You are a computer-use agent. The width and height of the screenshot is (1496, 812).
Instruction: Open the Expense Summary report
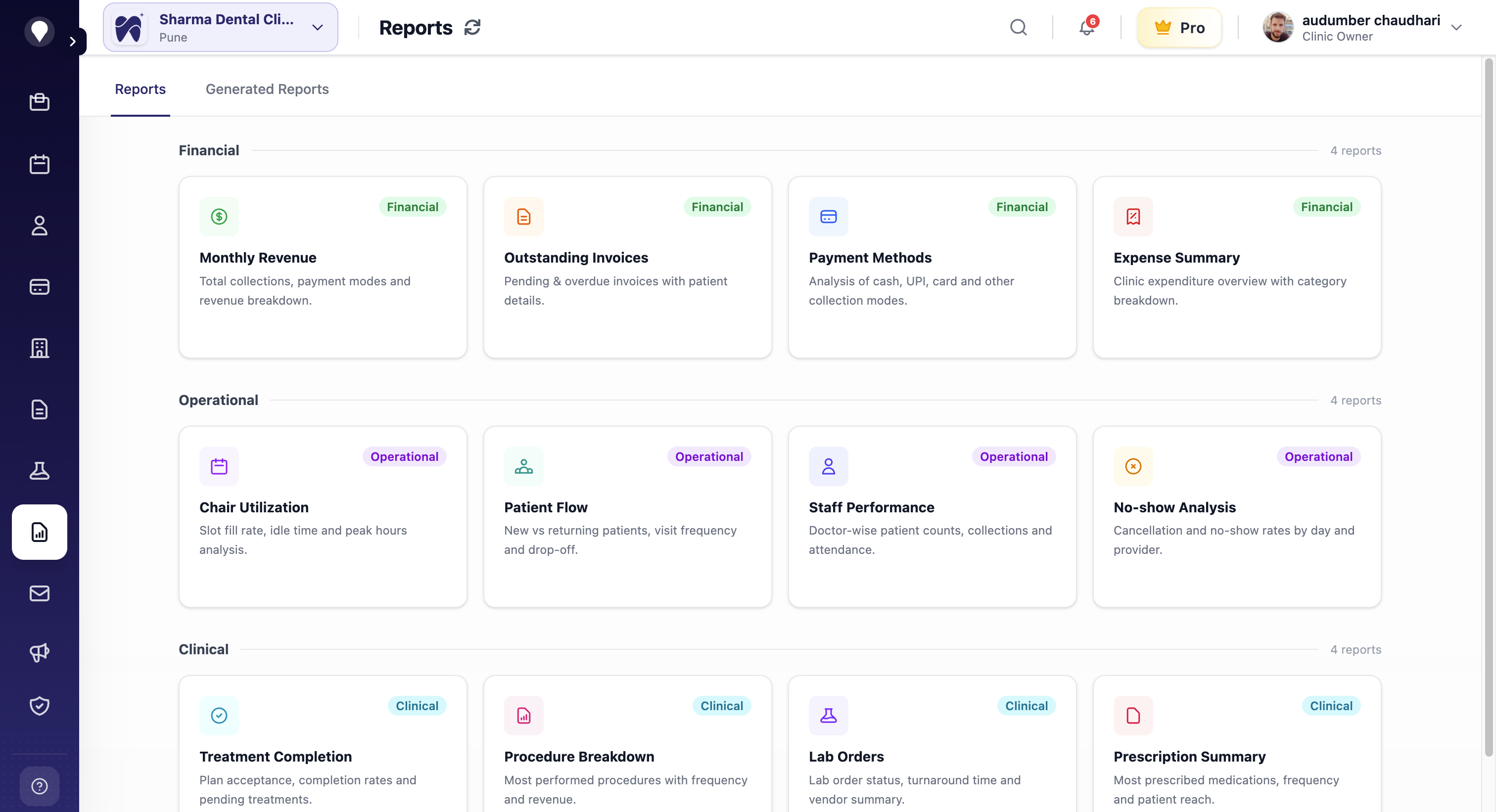[x=1237, y=267]
